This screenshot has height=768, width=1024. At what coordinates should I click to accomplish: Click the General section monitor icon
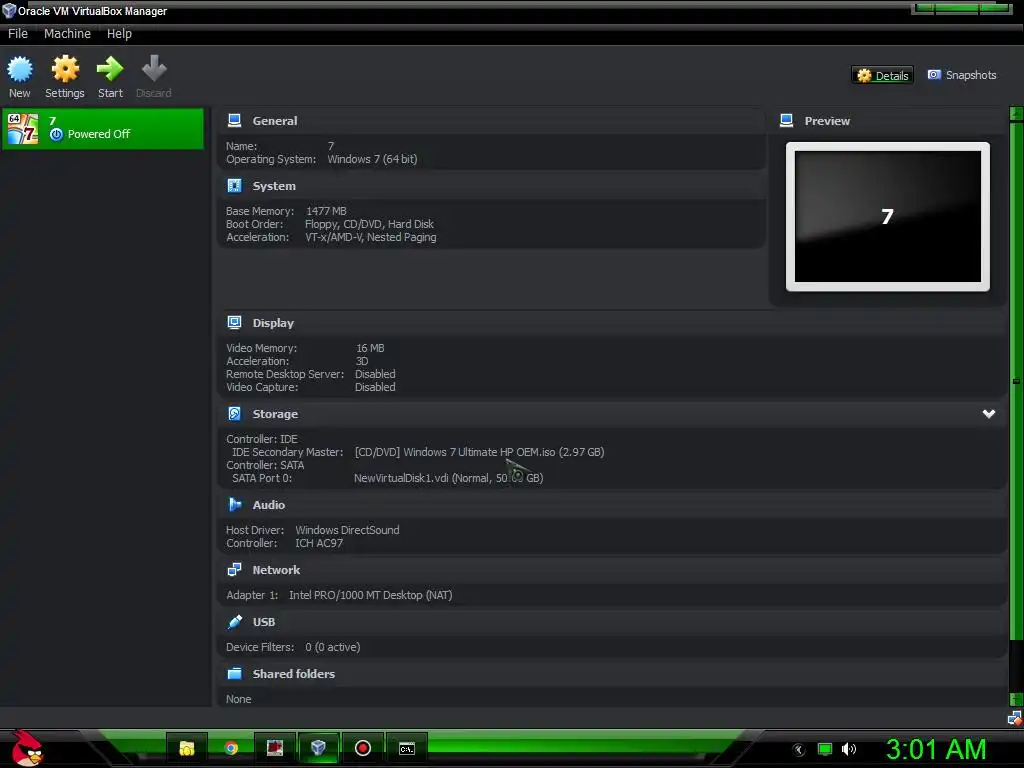pos(234,121)
